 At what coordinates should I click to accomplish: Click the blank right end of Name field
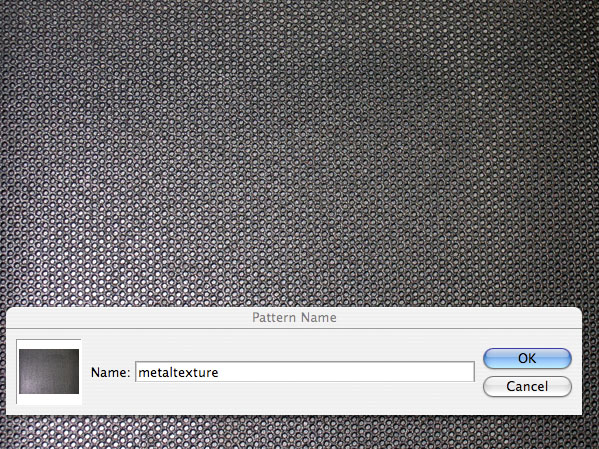[x=420, y=372]
